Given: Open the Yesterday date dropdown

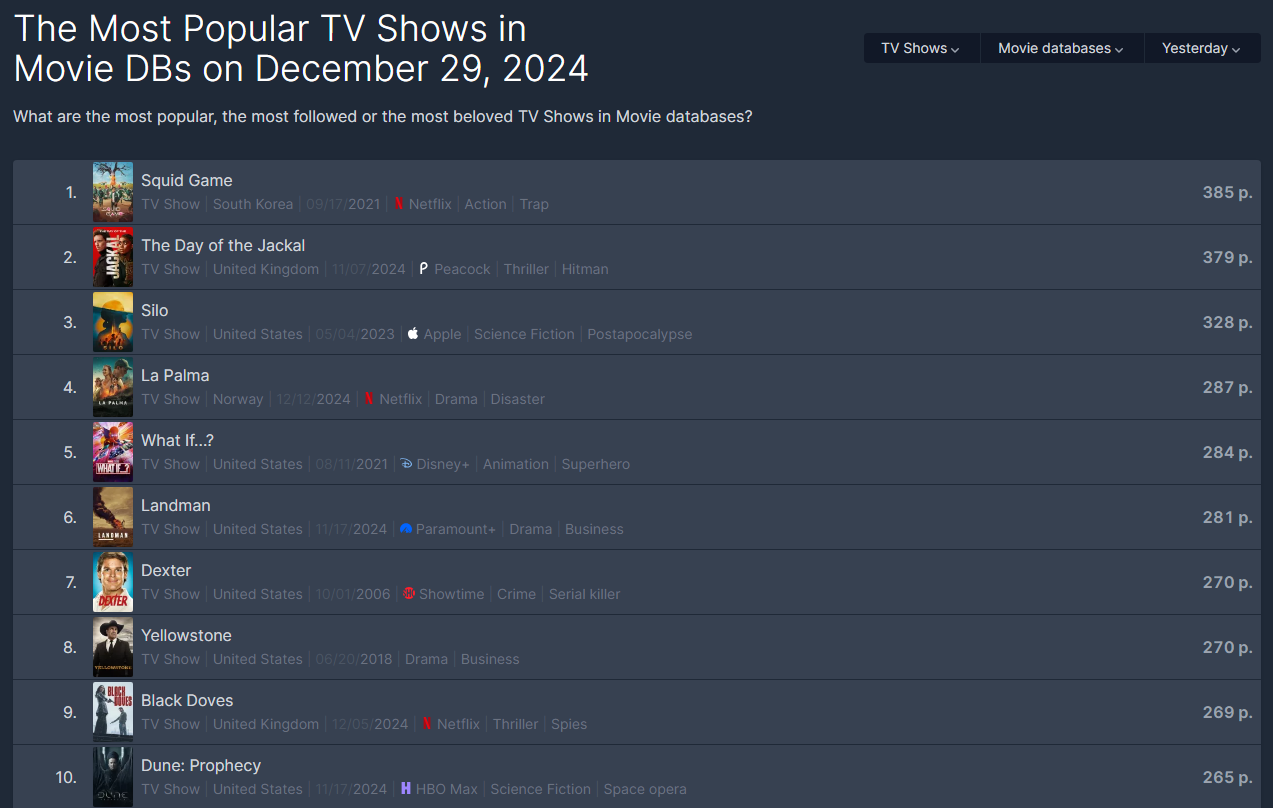Looking at the screenshot, I should [1202, 48].
